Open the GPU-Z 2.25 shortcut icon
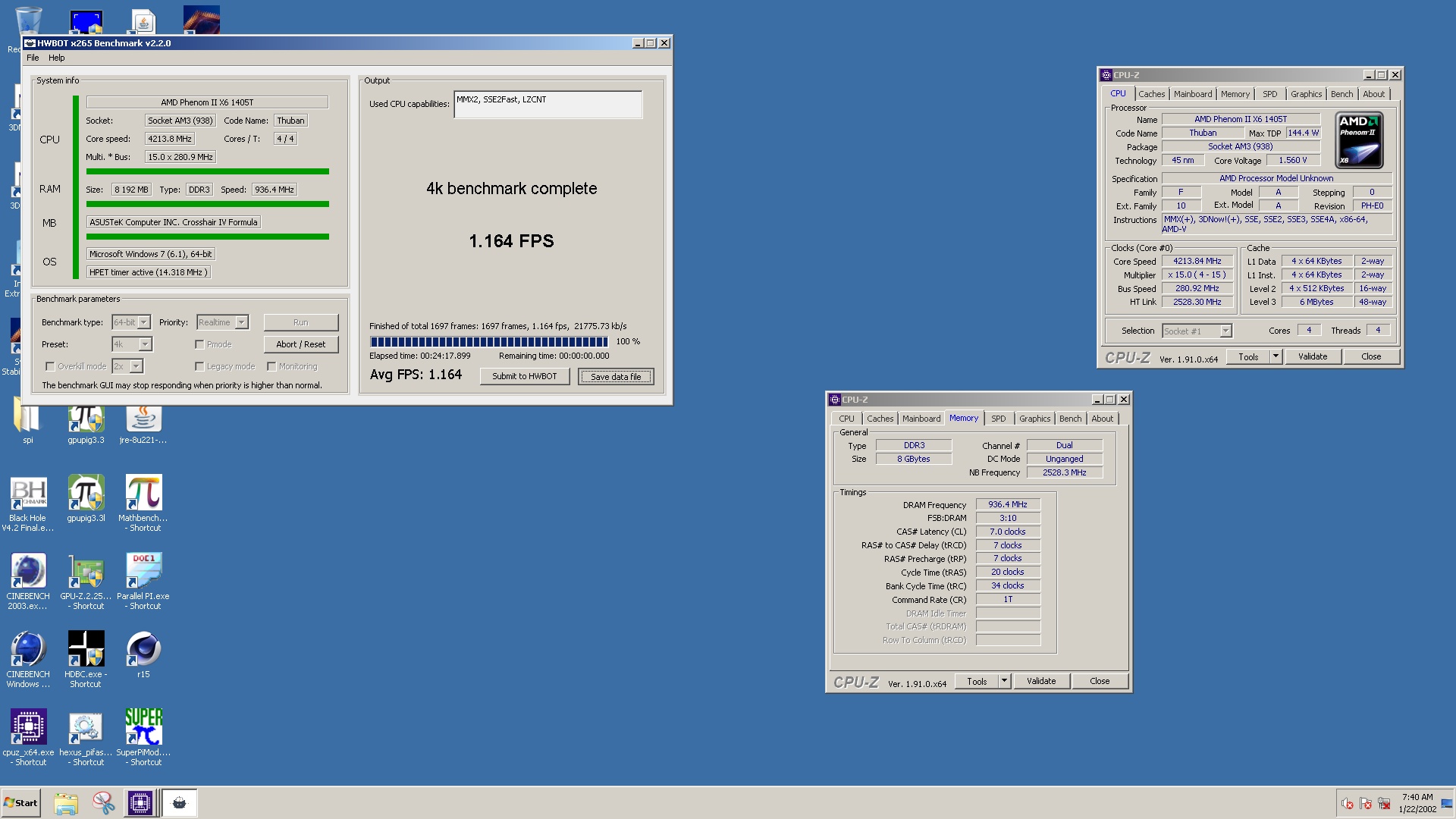Screen dimensions: 1456x819 click(86, 582)
